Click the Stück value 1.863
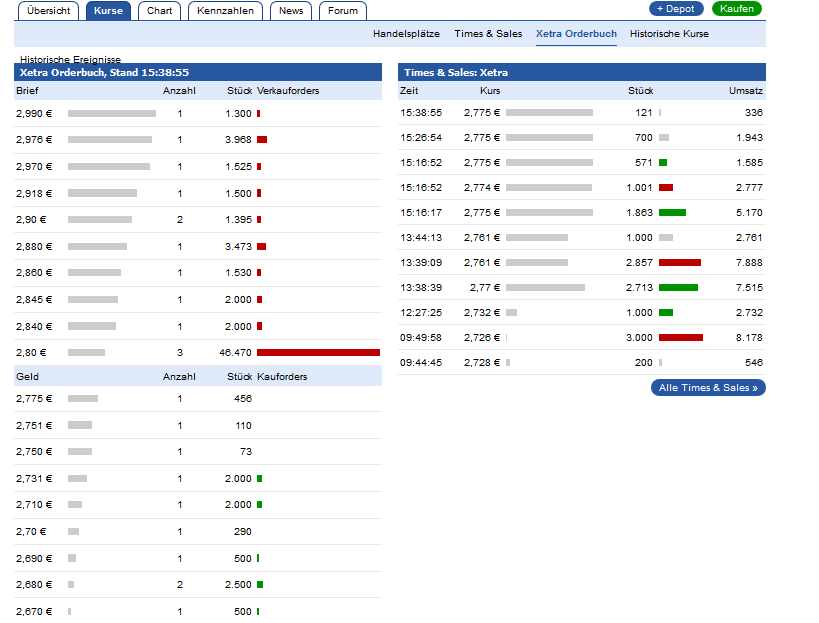The image size is (819, 623). pos(639,213)
